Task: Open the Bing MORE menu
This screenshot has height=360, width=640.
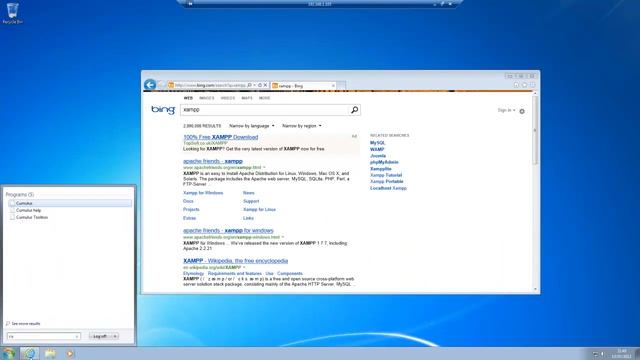Action: (264, 98)
